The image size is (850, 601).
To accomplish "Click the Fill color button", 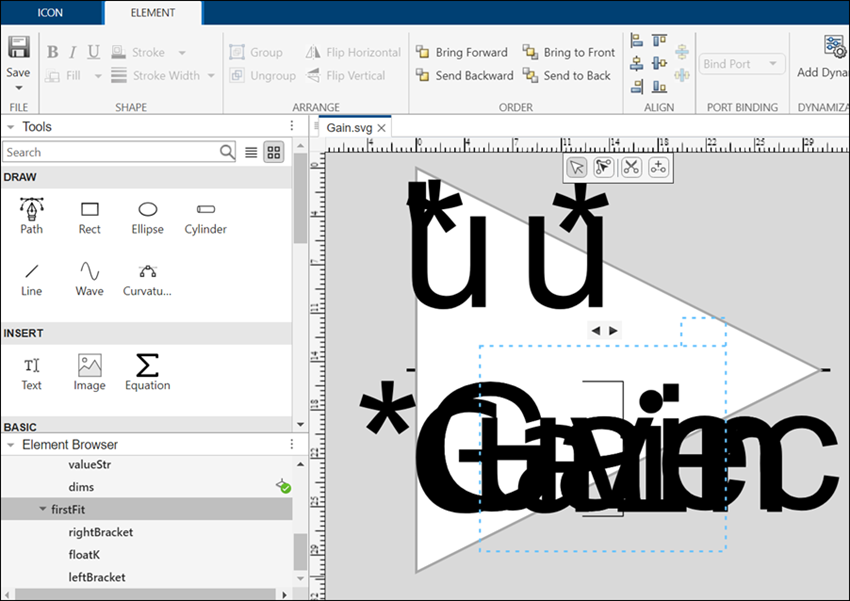I will [x=63, y=75].
